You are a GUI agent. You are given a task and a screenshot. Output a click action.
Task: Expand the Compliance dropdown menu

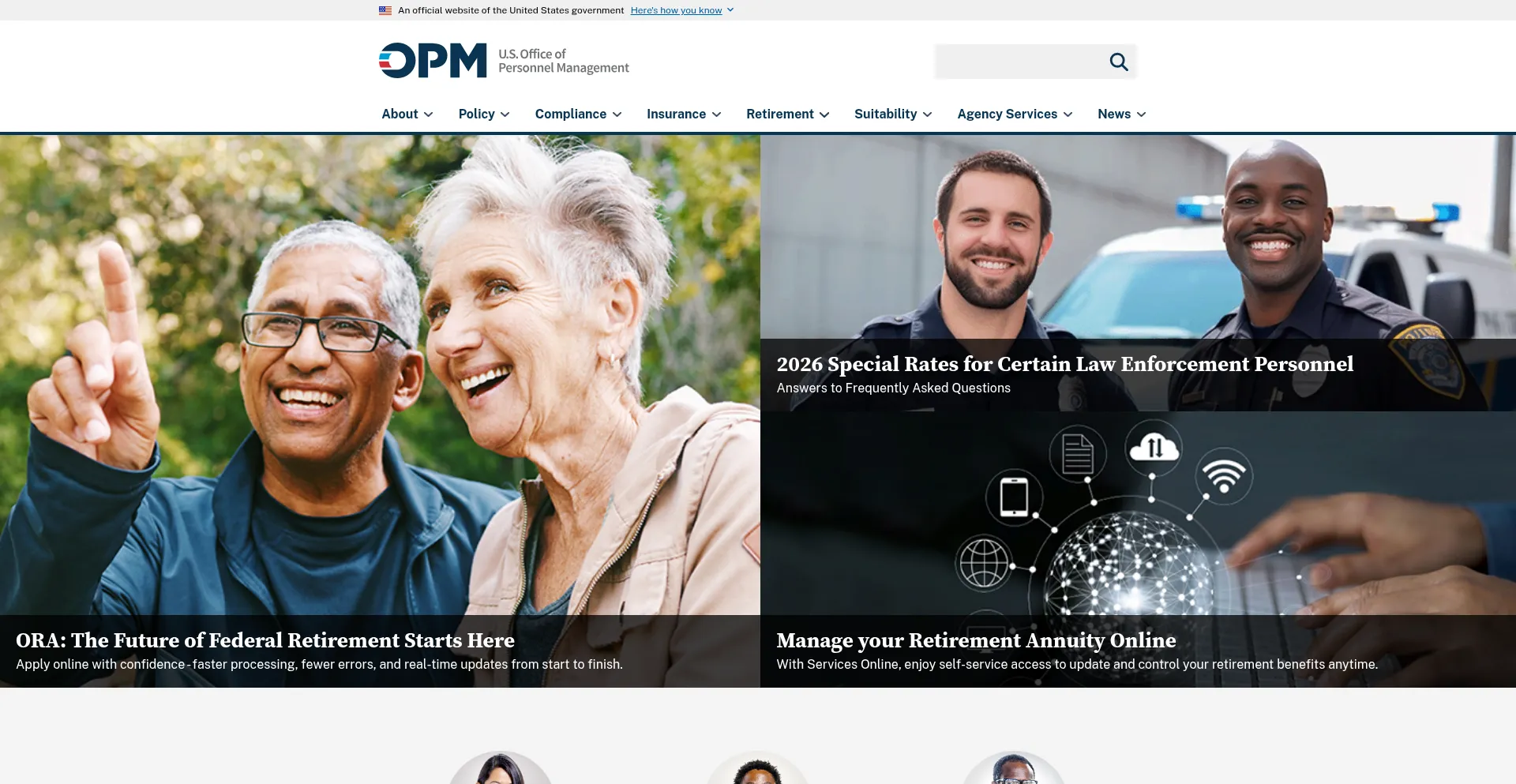click(x=578, y=114)
